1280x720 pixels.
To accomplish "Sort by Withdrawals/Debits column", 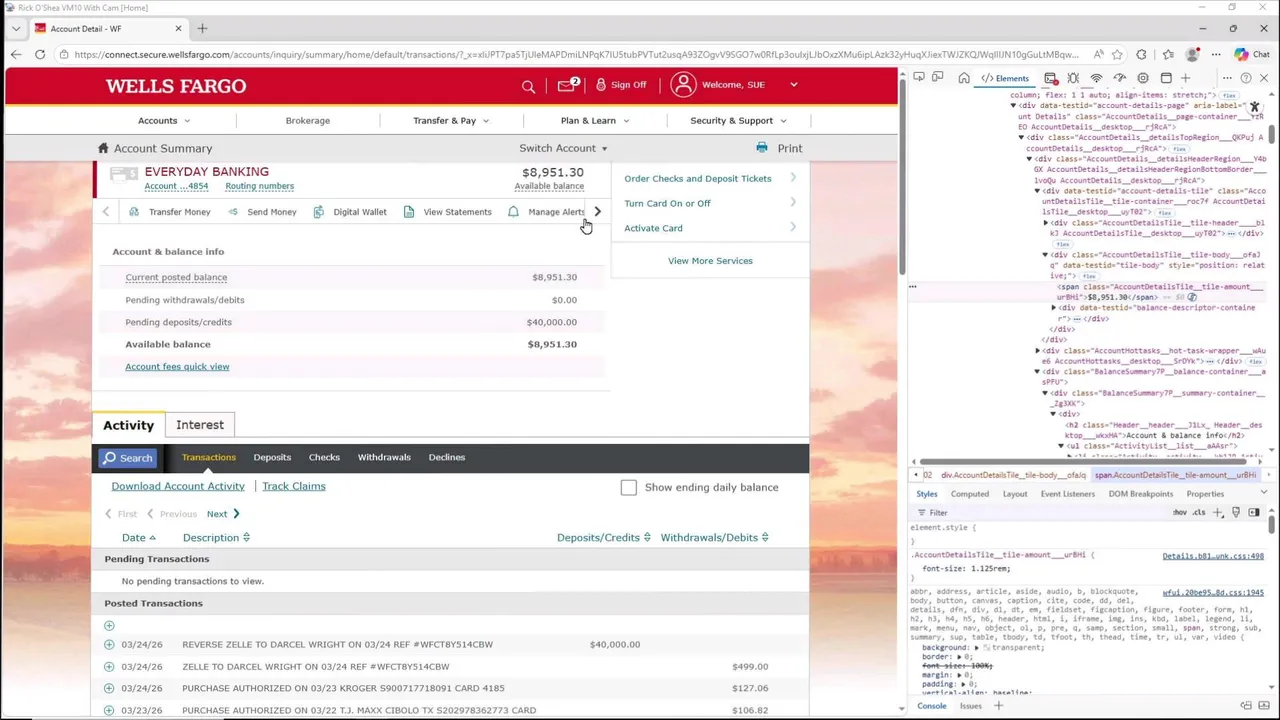I will (714, 537).
